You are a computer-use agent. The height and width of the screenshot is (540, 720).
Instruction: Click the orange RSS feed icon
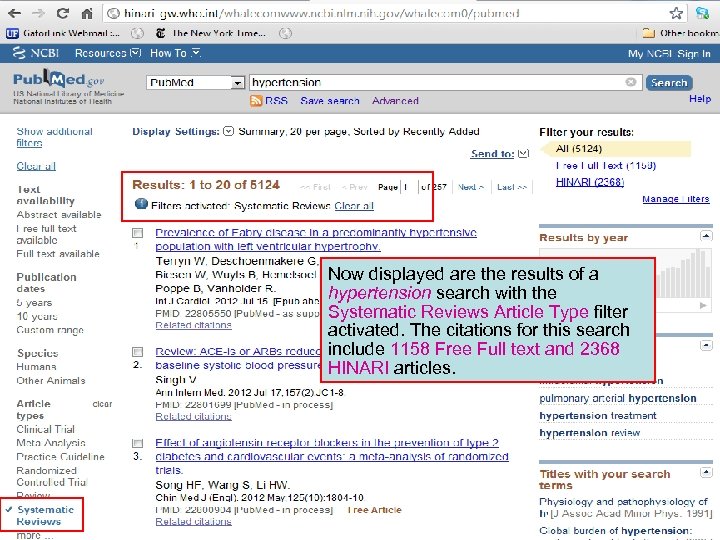256,101
